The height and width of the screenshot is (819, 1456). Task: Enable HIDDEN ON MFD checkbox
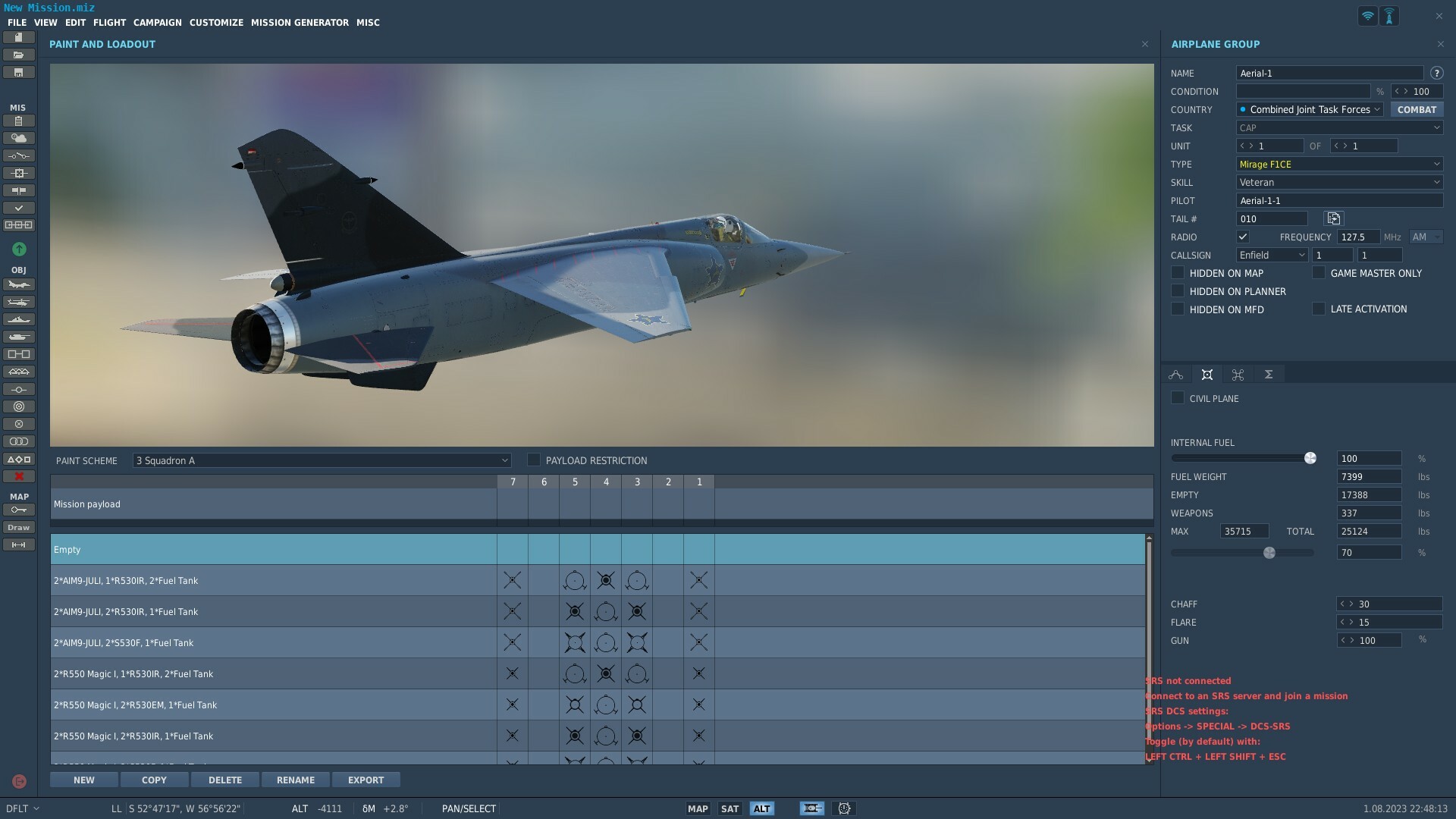(x=1178, y=309)
